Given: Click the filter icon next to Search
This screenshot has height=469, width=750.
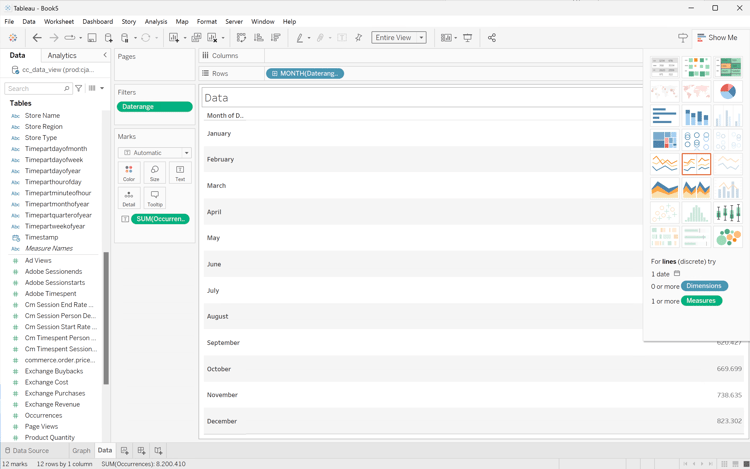Looking at the screenshot, I should point(78,88).
